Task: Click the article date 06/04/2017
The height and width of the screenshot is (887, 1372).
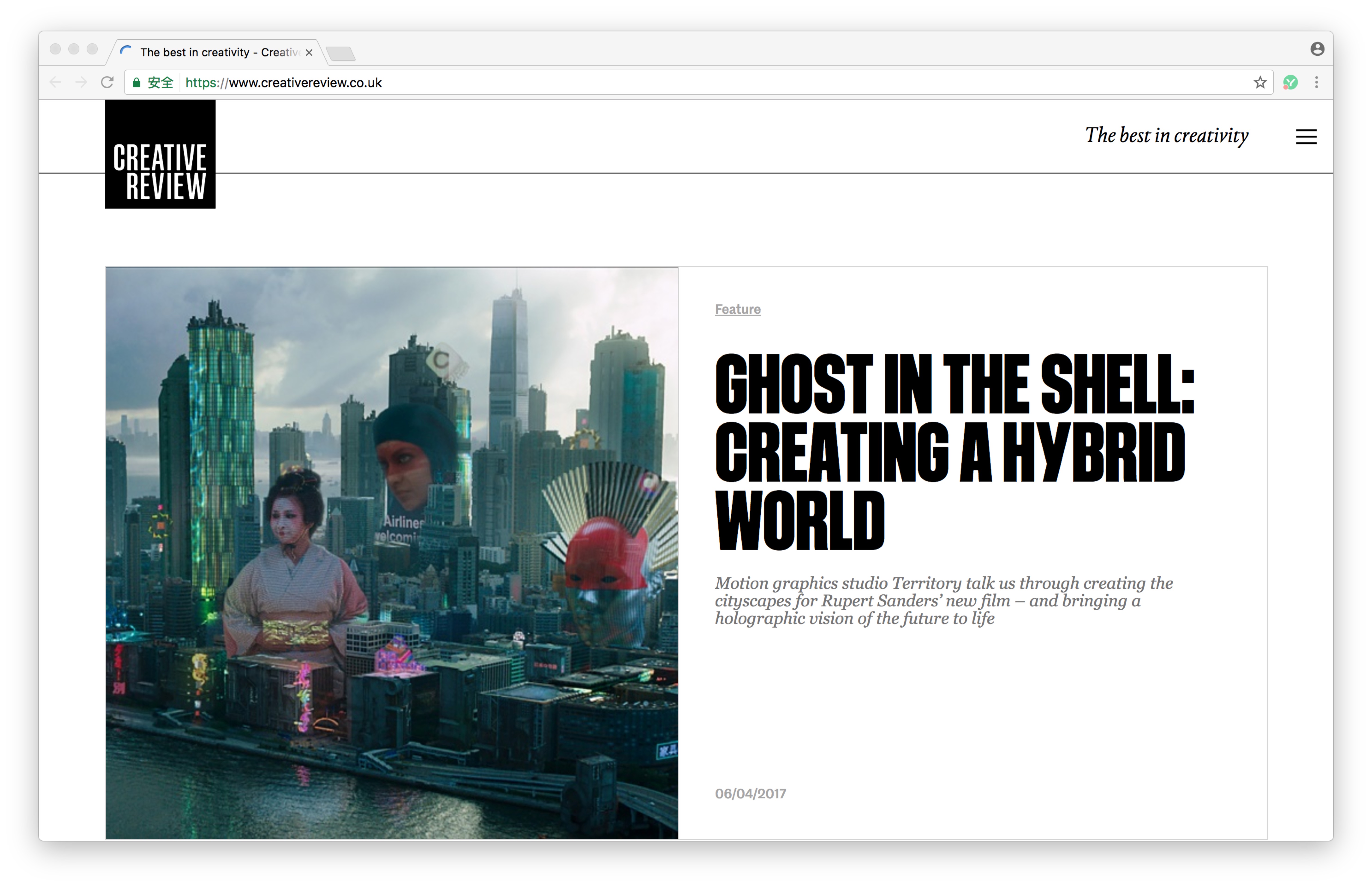Action: pos(750,794)
